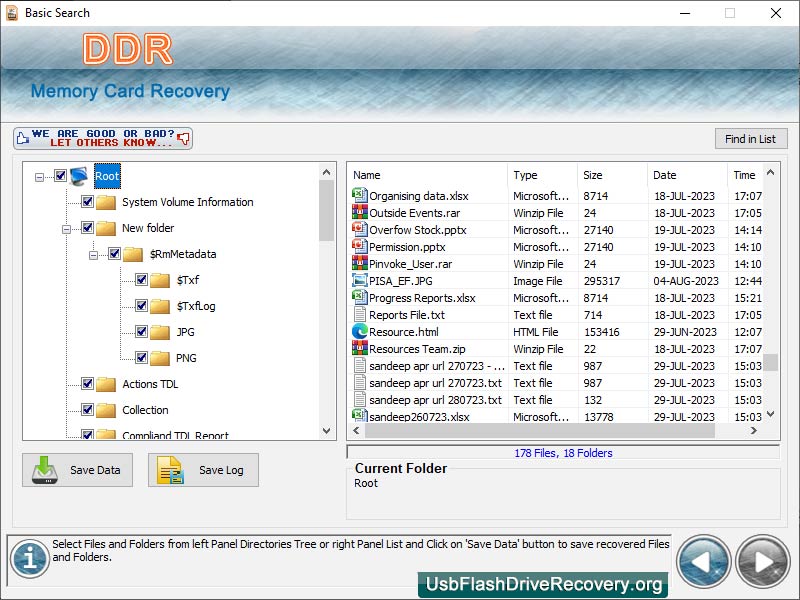The image size is (800, 600).
Task: Click the archive icon of Pinvoke_User.rar
Action: tap(360, 263)
